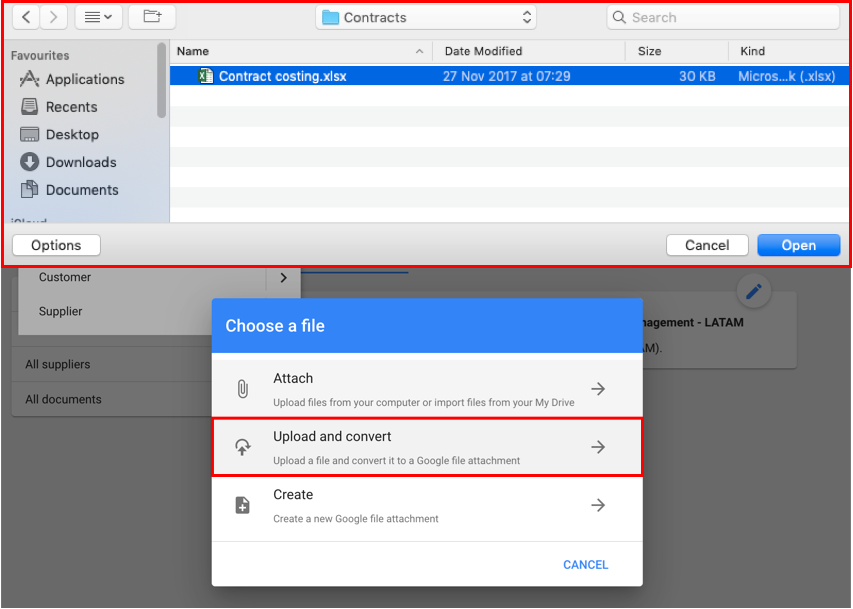
Task: Click the blue Open button
Action: click(798, 244)
